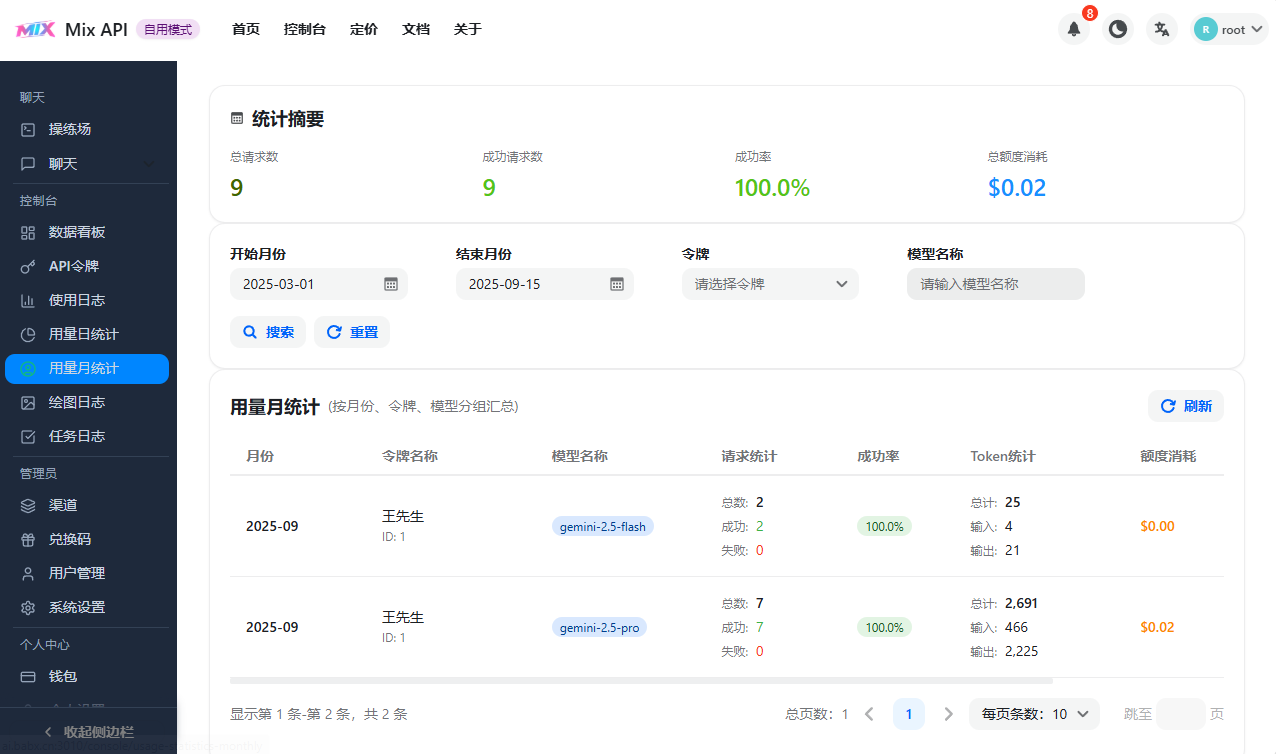Screen dimensions: 1276x754
Task: Toggle dark mode with moon icon
Action: click(1117, 29)
